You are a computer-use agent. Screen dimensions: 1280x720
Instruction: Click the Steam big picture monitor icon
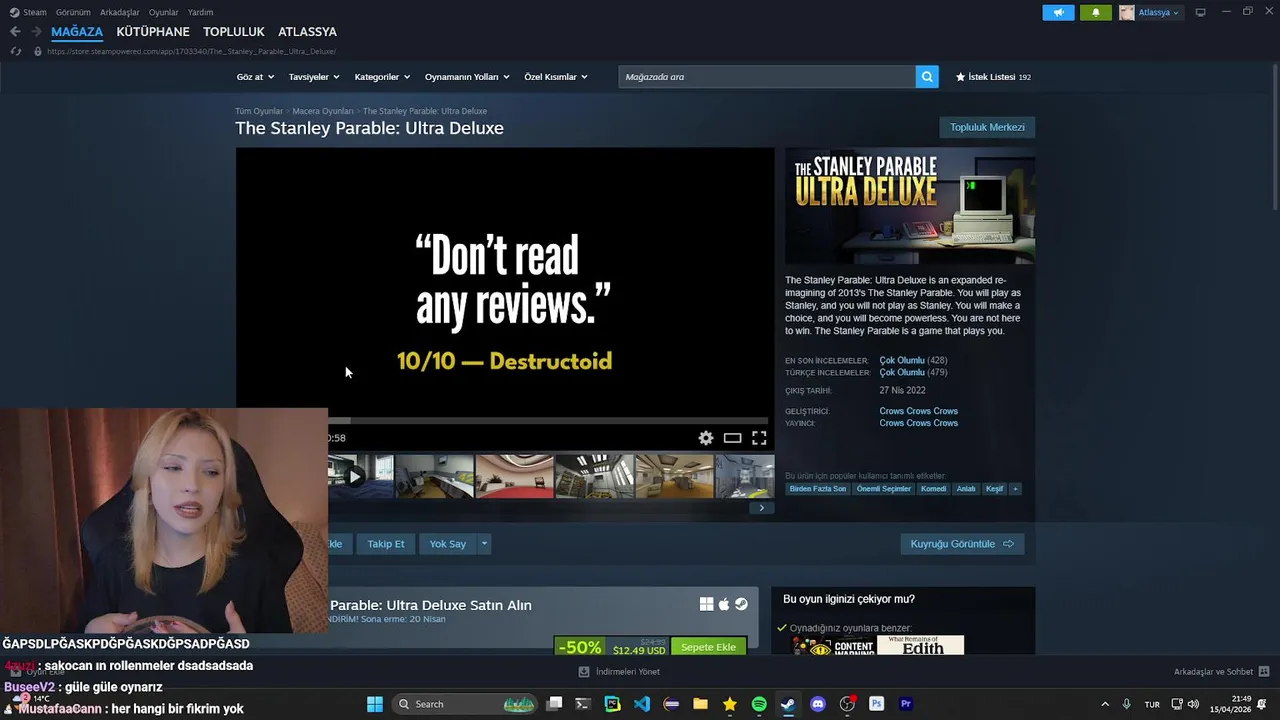click(x=1200, y=12)
